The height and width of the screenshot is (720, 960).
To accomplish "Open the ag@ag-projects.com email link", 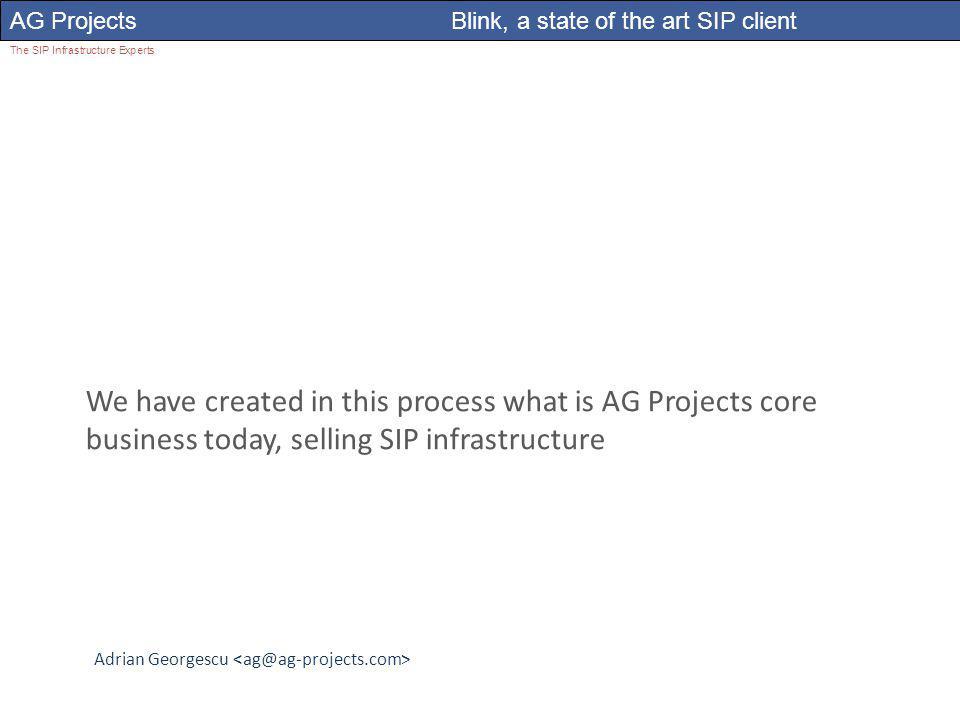I will point(321,659).
